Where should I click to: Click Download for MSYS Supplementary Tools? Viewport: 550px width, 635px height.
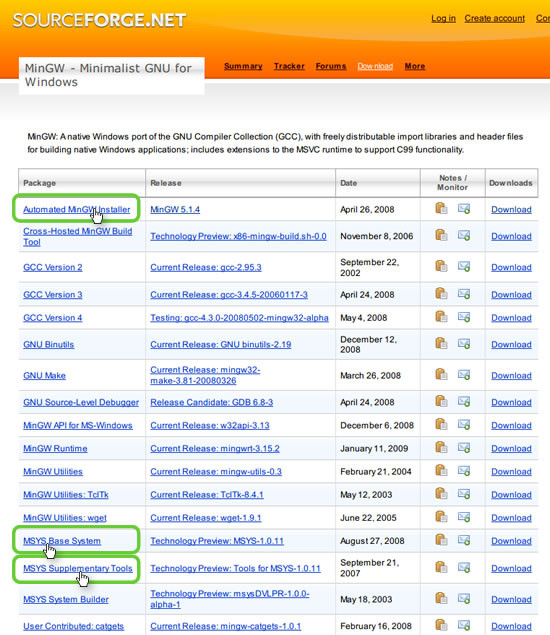(x=511, y=568)
